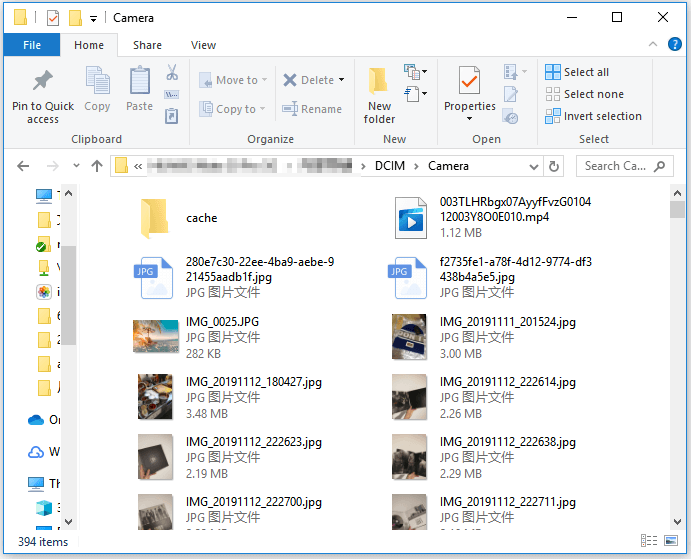
Task: Switch to the View tab
Action: (203, 45)
